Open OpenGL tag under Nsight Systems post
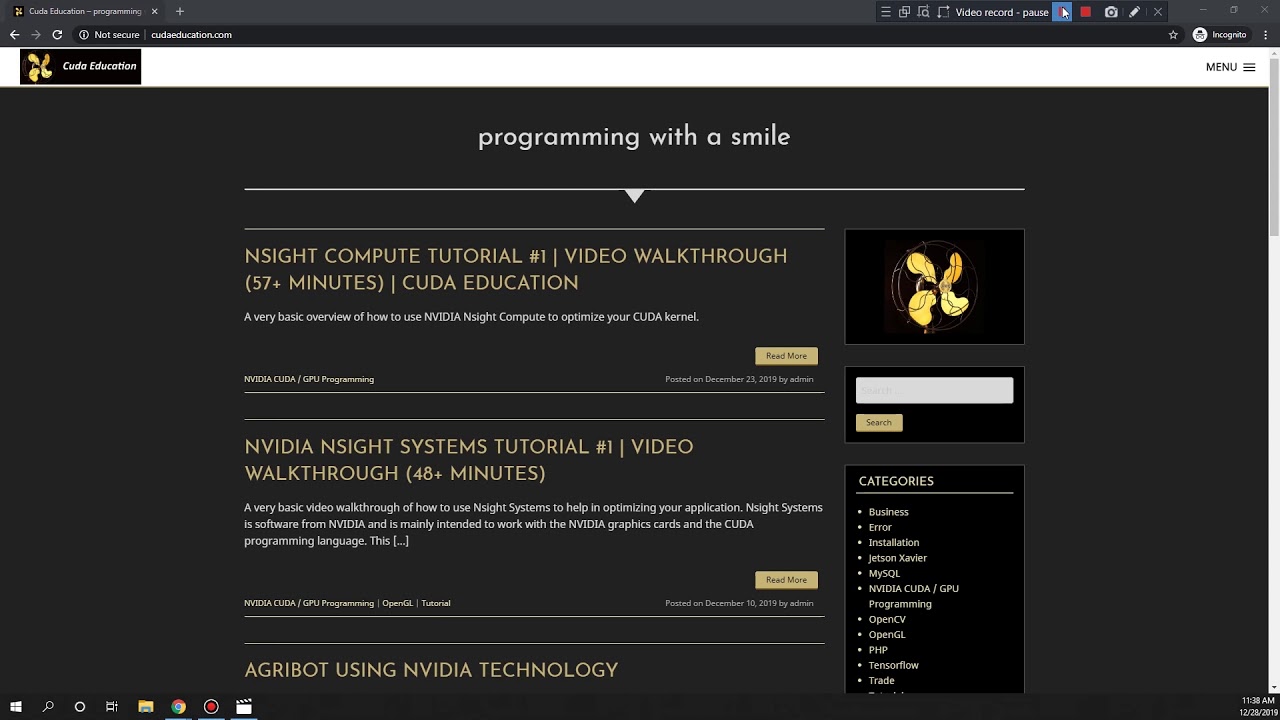This screenshot has width=1280, height=720. coord(397,603)
